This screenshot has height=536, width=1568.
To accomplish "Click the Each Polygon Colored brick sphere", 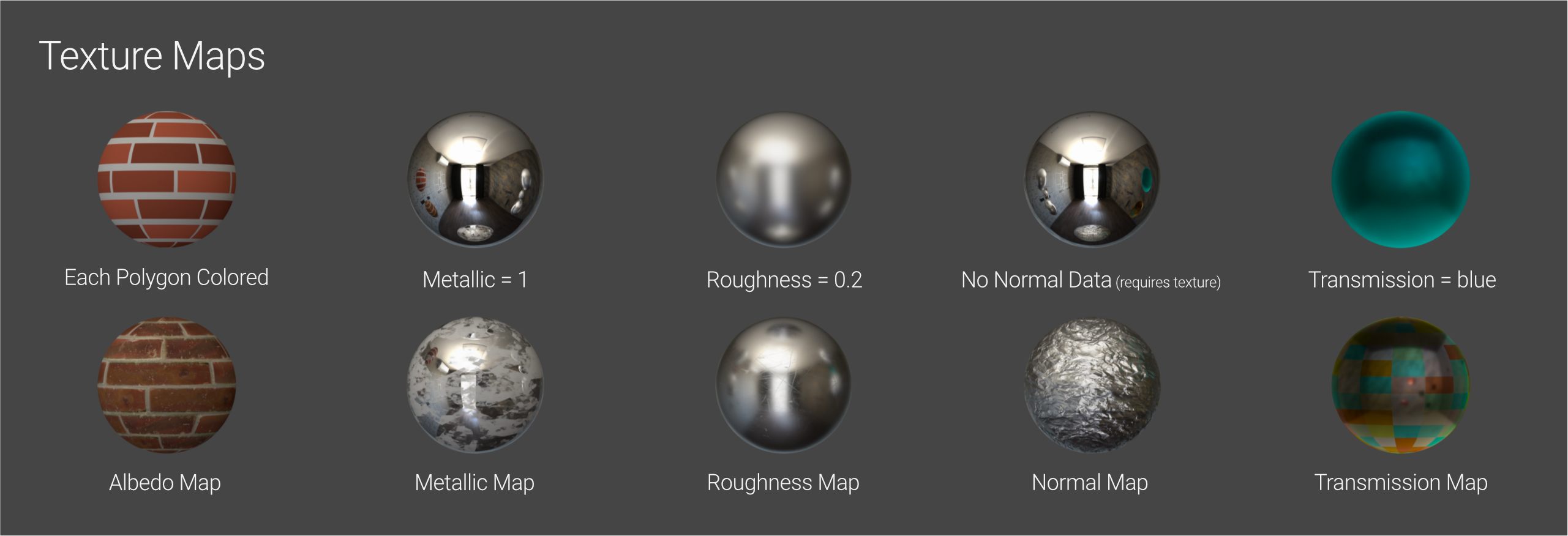I will point(167,179).
